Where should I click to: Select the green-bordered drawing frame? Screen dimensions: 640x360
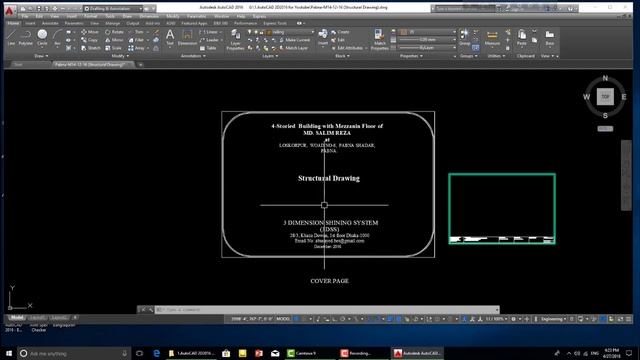[x=502, y=209]
